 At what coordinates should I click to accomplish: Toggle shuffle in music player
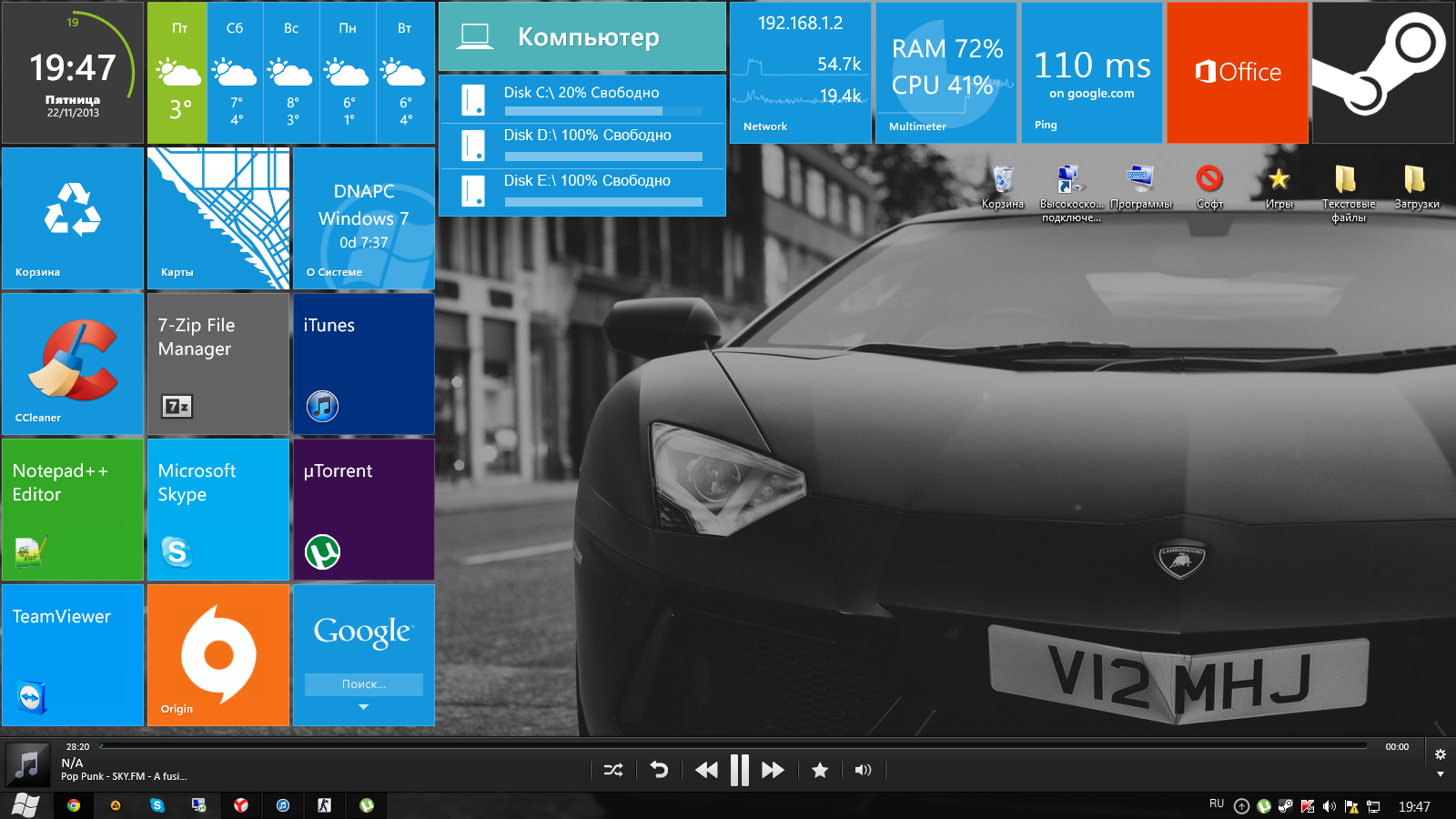click(613, 770)
